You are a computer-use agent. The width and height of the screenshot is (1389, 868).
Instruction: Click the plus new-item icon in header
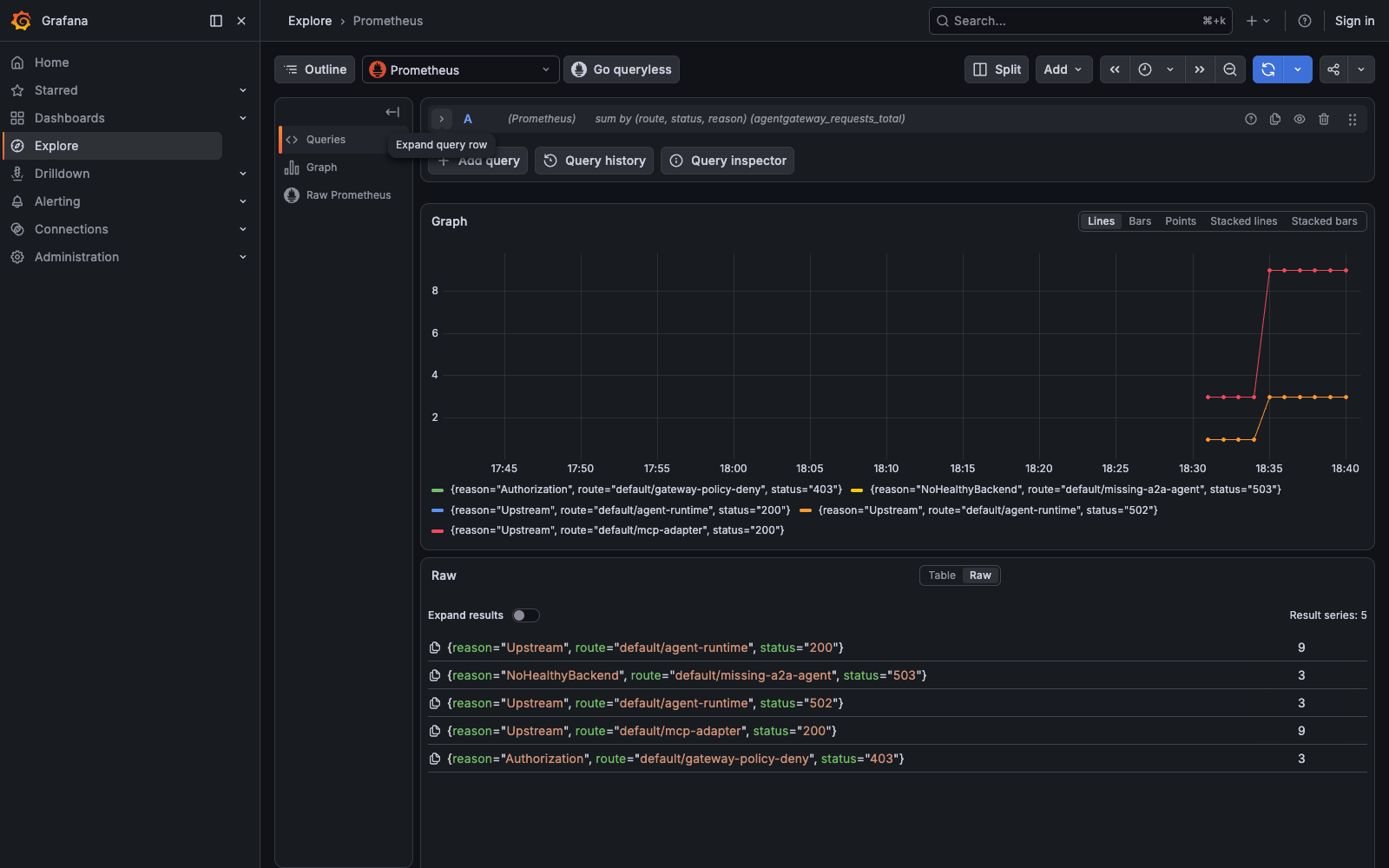(x=1258, y=21)
